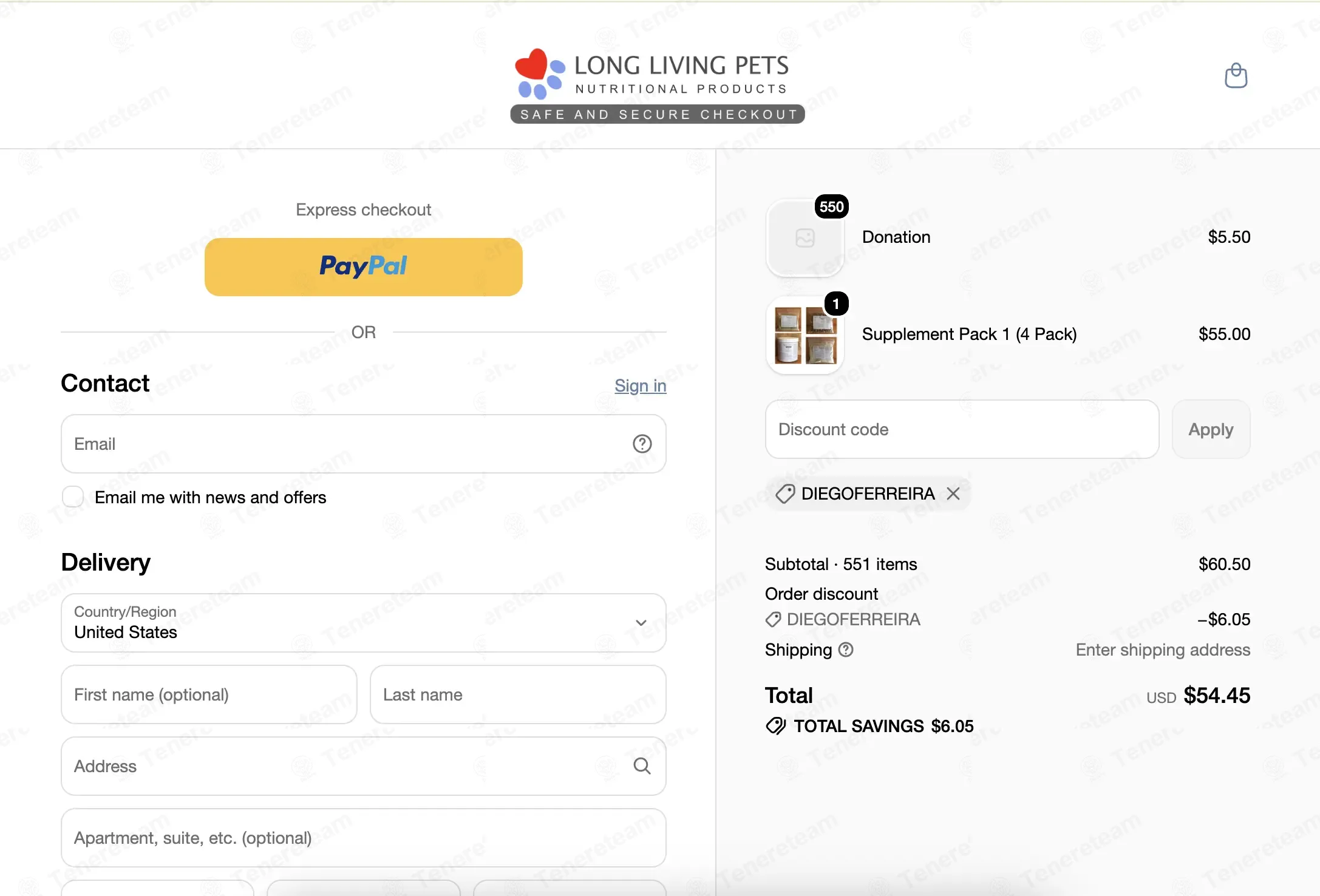Click the $60.50 subtotal amount
This screenshot has width=1320, height=896.
tap(1224, 564)
